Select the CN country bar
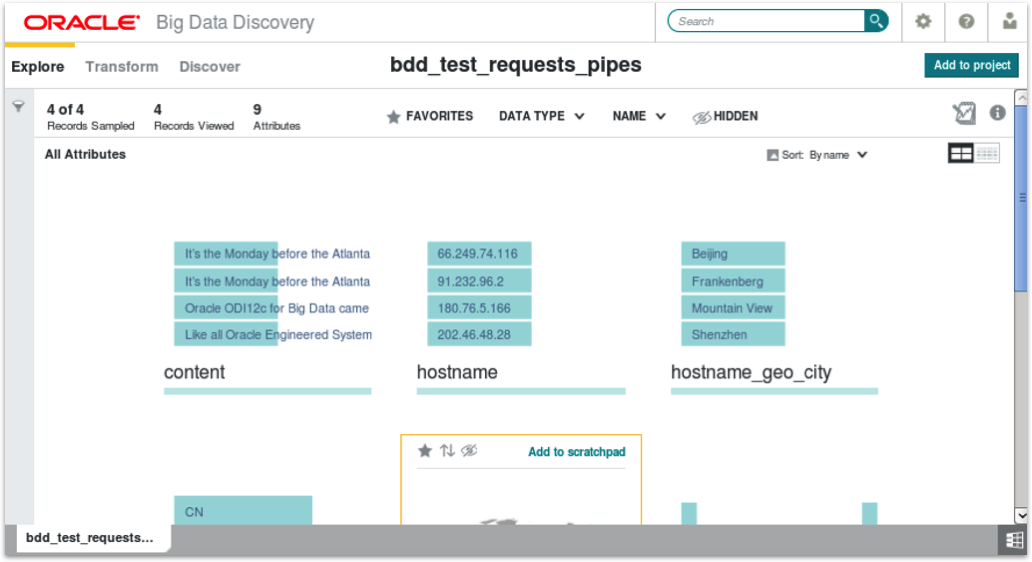 click(243, 511)
